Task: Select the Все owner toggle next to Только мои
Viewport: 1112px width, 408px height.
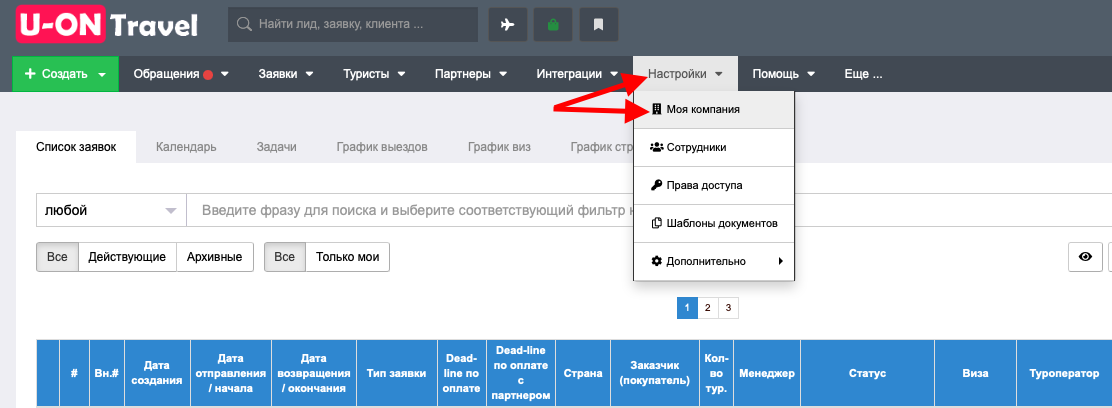Action: (x=285, y=257)
